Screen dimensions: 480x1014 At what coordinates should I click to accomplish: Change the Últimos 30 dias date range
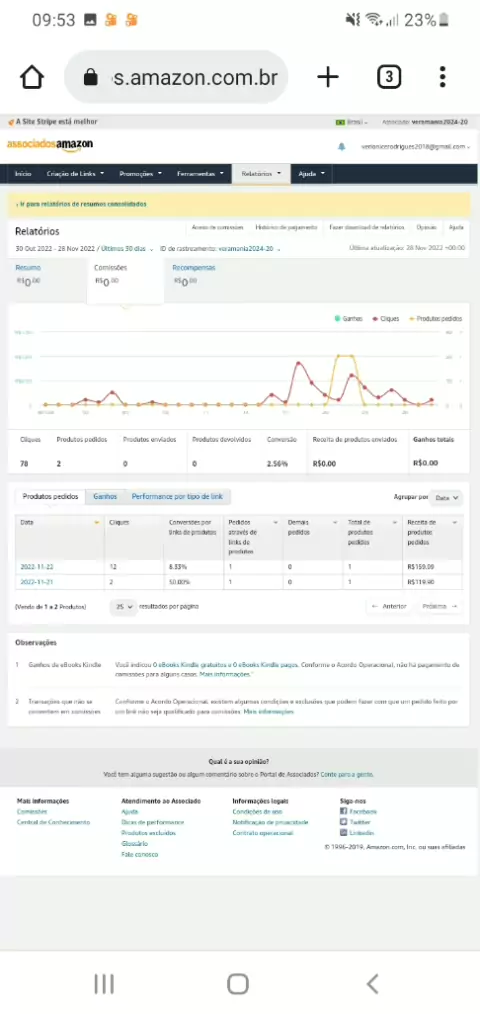(x=127, y=248)
